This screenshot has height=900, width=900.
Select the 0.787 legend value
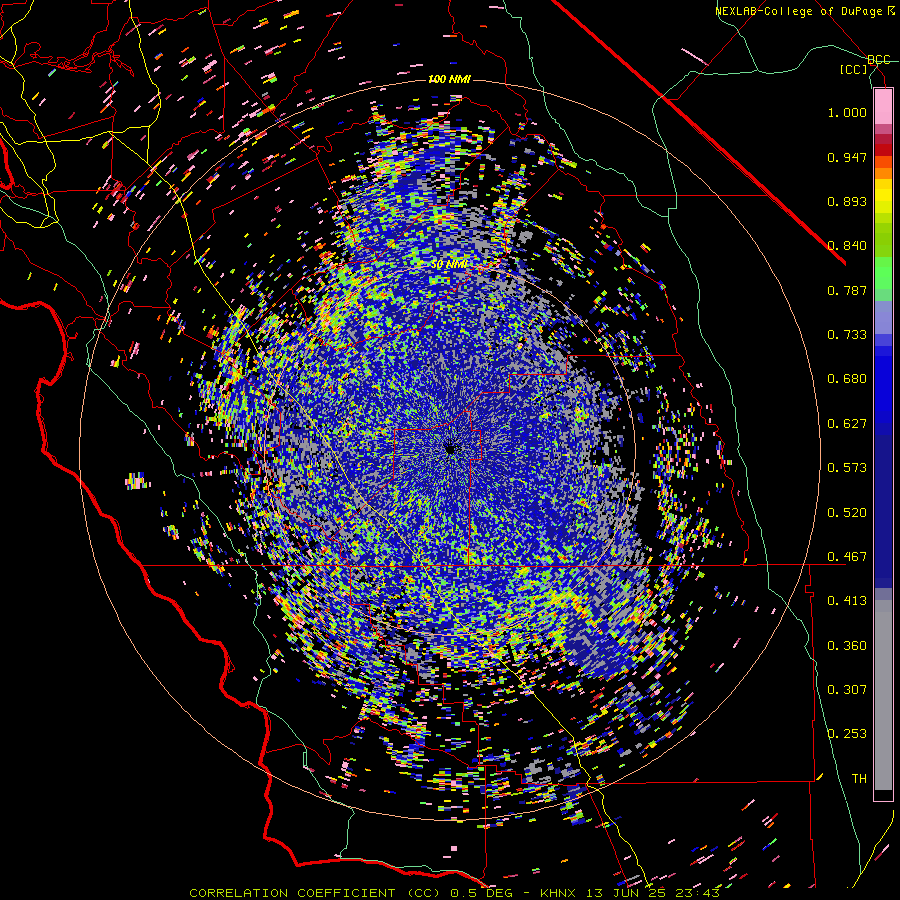[x=847, y=290]
